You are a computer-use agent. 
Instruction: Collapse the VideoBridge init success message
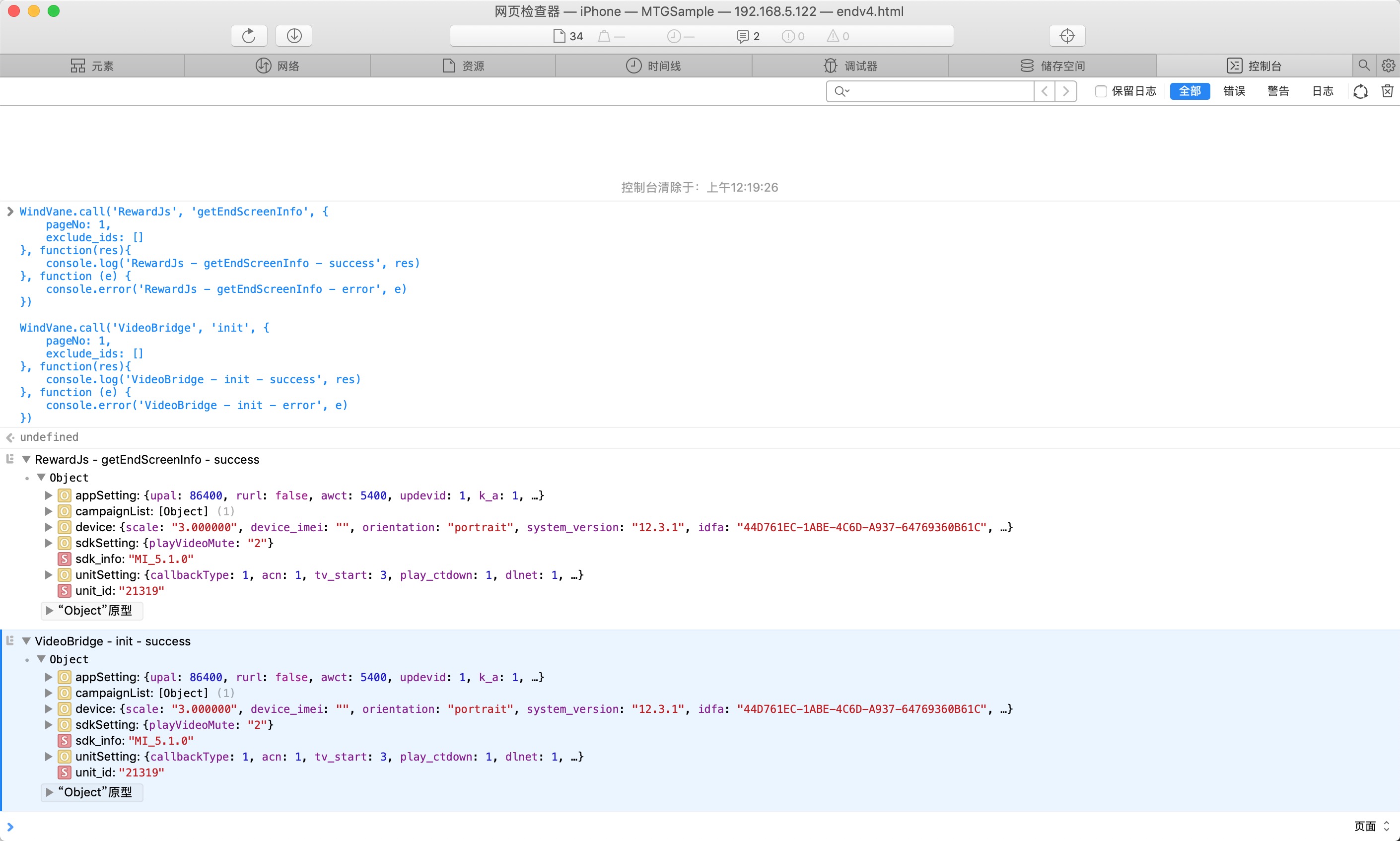point(26,641)
